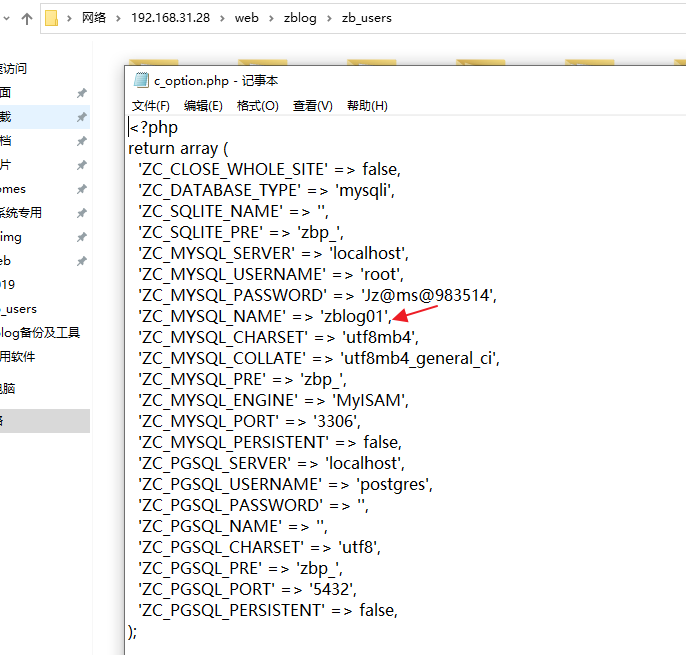Click 'ZC_MYSQL_PRE' => 'zbp_' line
Image resolution: width=686 pixels, height=655 pixels.
243,379
